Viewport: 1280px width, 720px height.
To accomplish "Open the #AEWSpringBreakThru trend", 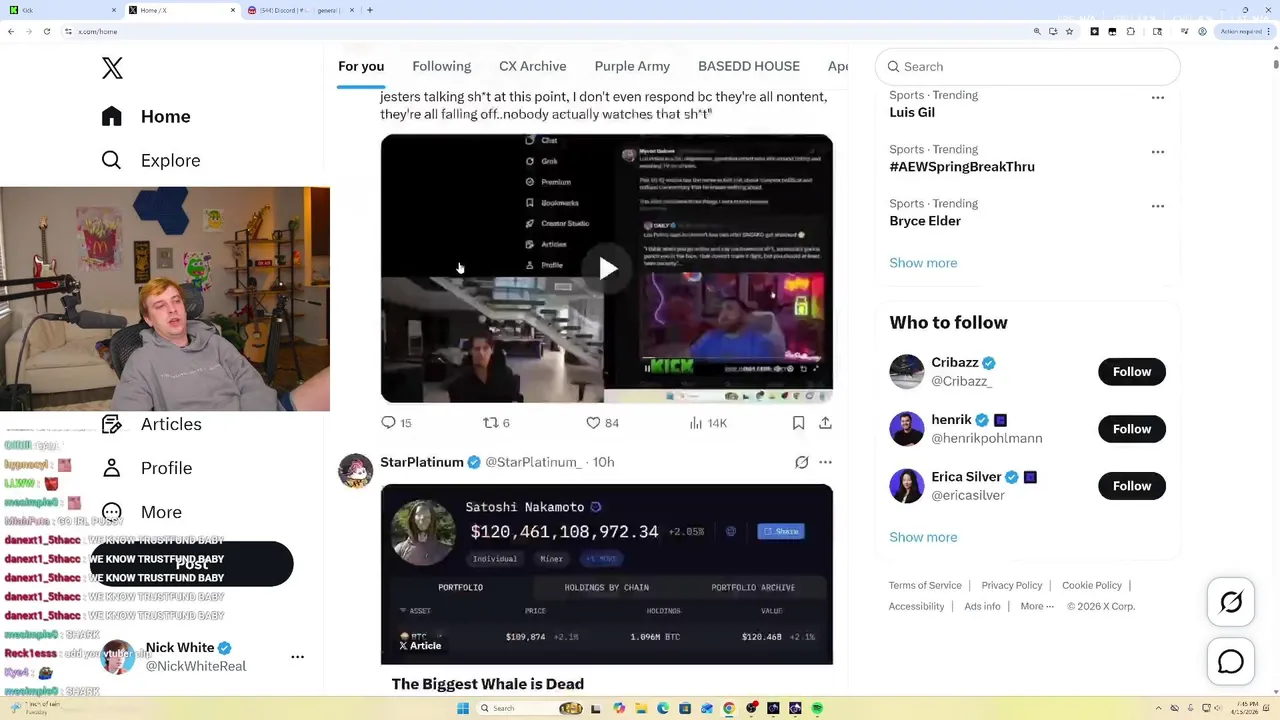I will (962, 166).
